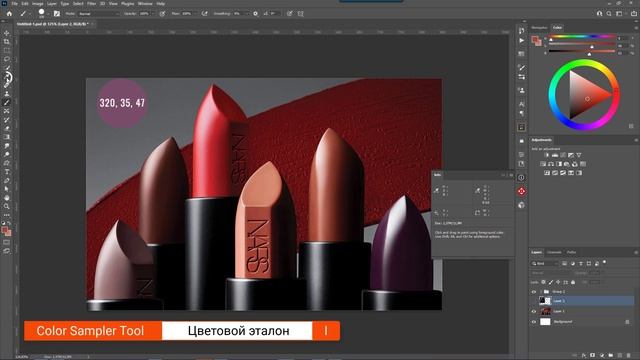This screenshot has height=360, width=640.
Task: Select the Color Sampler eyedropper tool
Action: [x=7, y=77]
